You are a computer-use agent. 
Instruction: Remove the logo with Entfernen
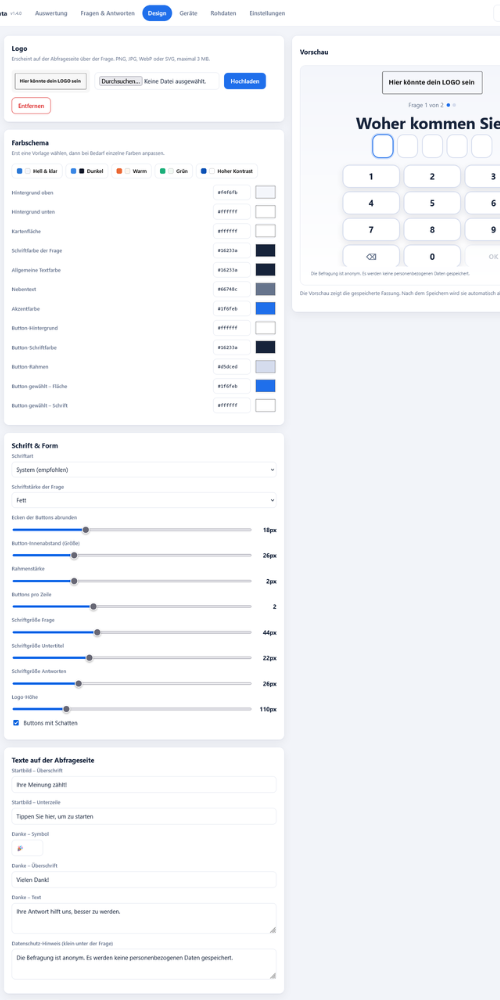coord(31,106)
